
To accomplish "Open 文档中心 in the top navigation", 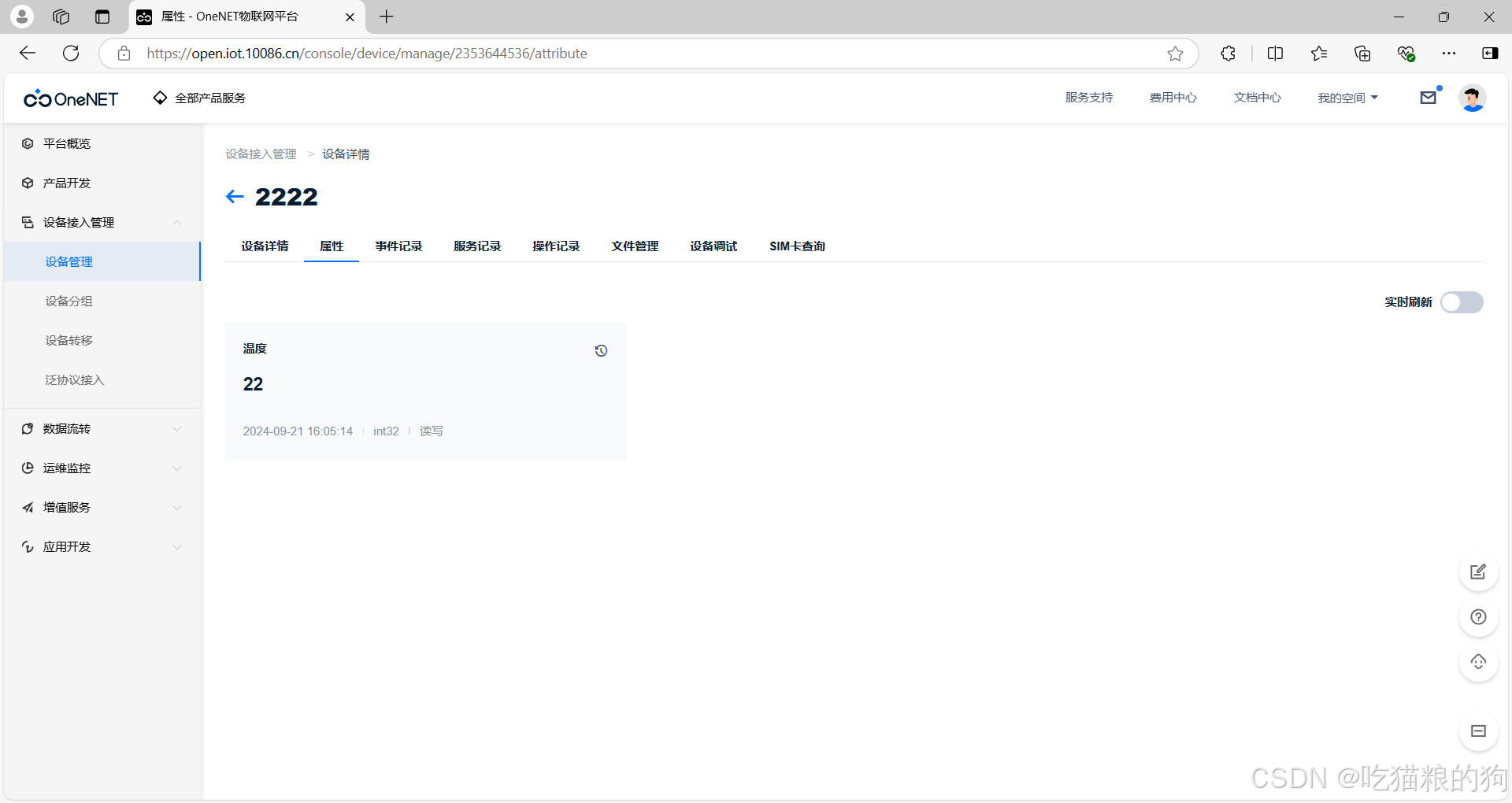I will click(x=1257, y=98).
